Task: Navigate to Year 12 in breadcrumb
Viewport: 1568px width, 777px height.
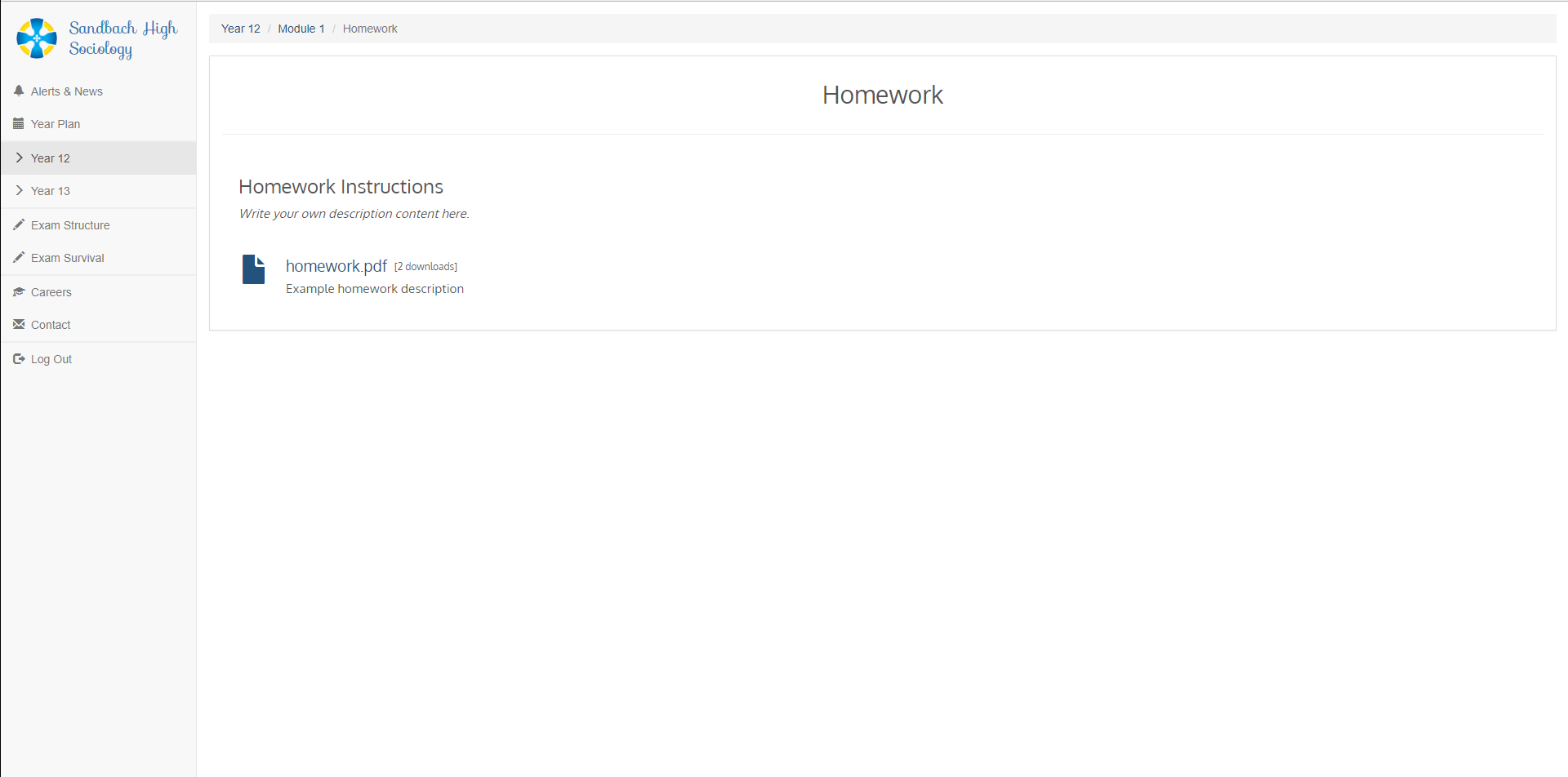Action: pos(240,29)
